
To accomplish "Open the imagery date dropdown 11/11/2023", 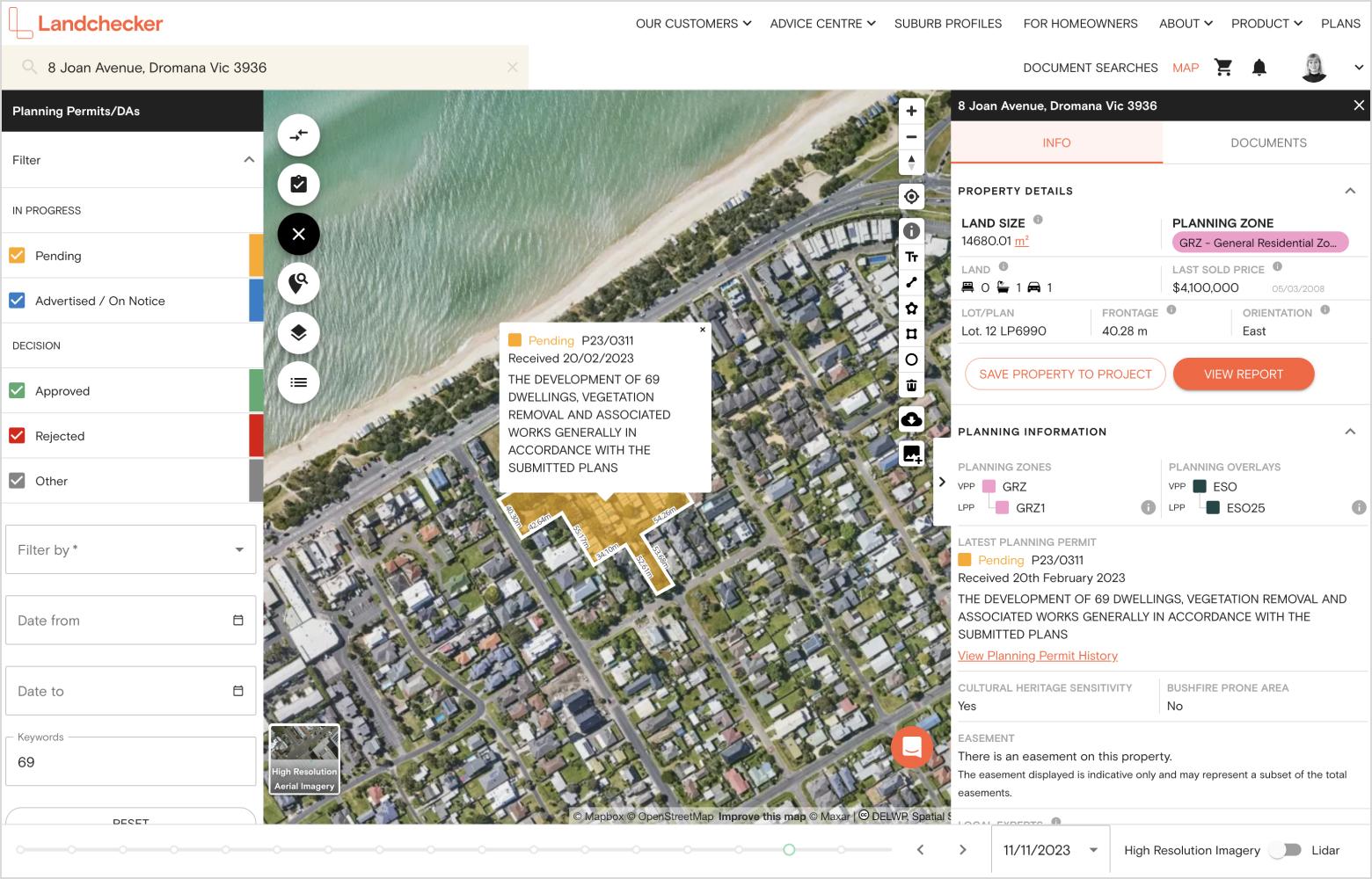I will 1051,850.
